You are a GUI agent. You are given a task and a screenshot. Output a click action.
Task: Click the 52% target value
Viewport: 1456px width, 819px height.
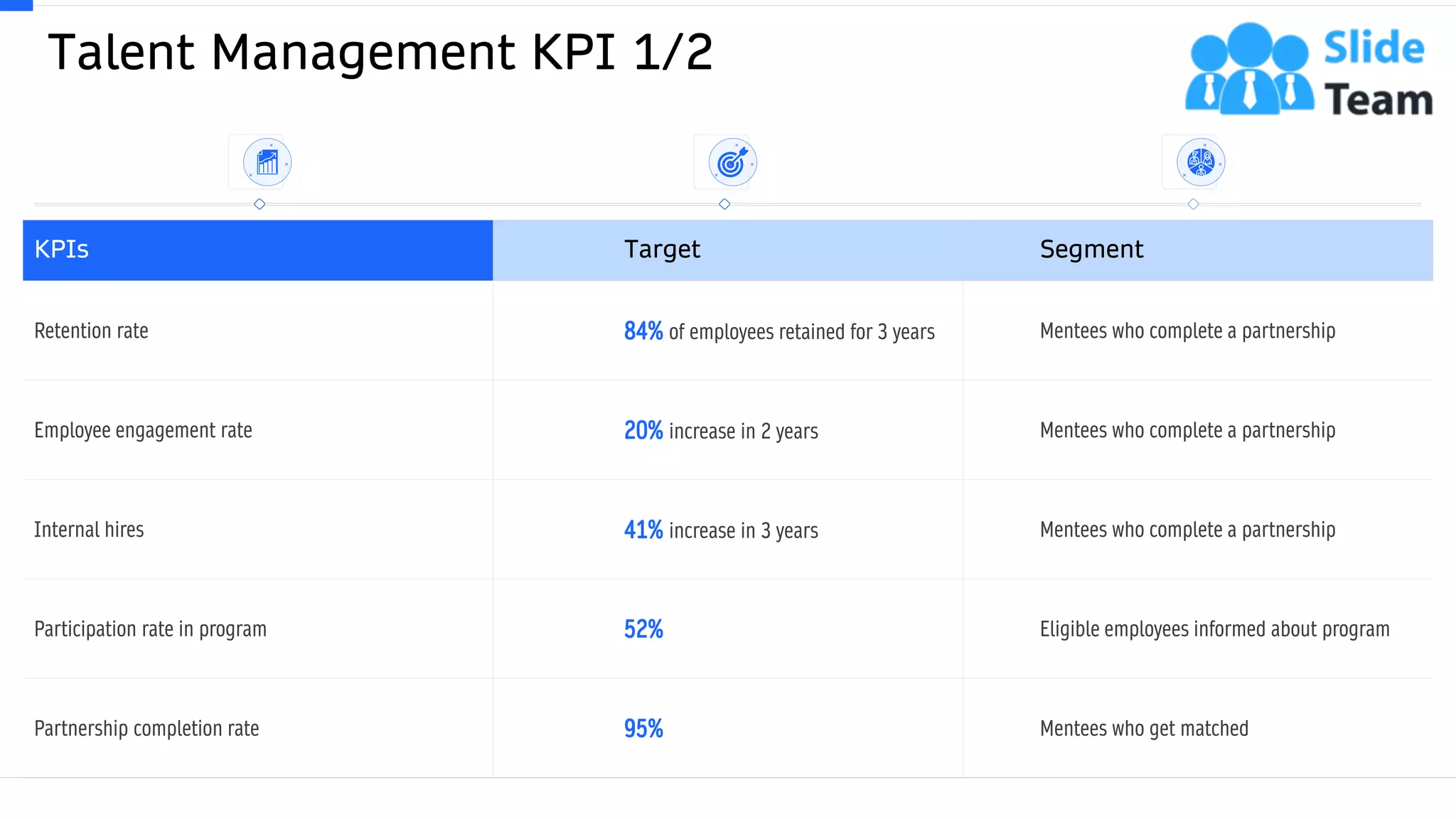pos(643,629)
